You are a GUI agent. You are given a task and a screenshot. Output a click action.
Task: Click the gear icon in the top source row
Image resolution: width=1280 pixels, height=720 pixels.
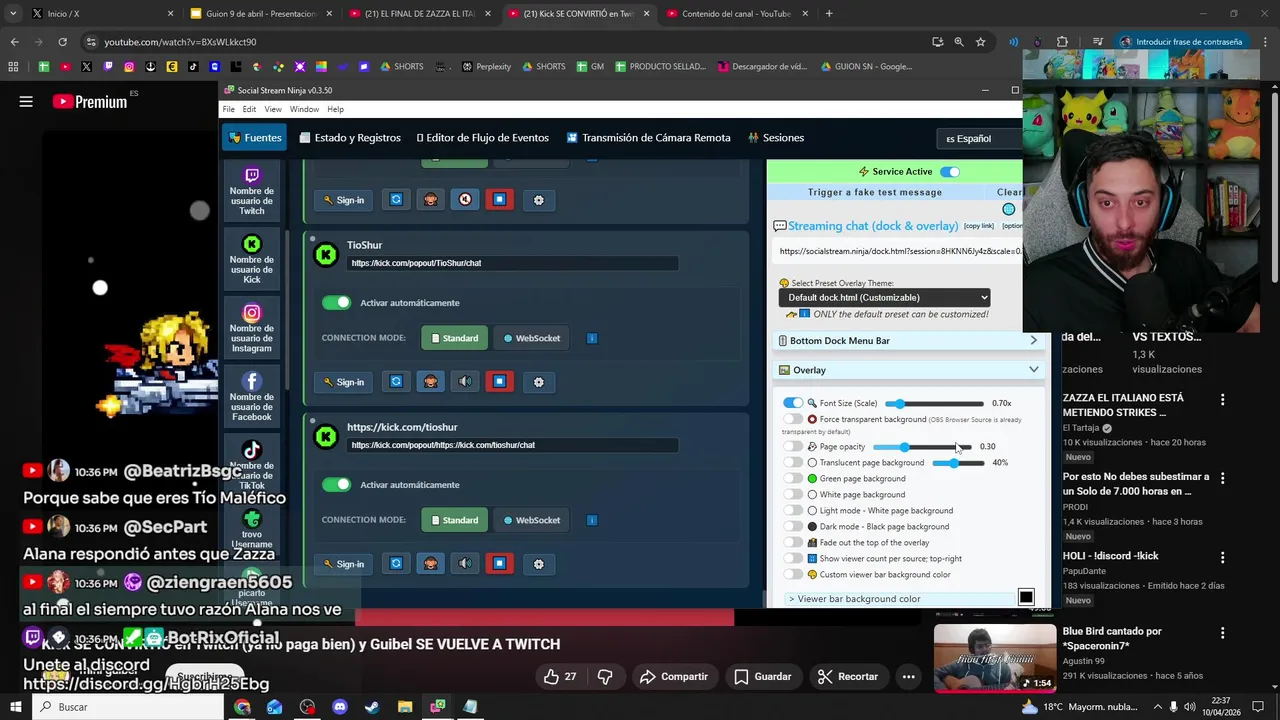coord(539,200)
